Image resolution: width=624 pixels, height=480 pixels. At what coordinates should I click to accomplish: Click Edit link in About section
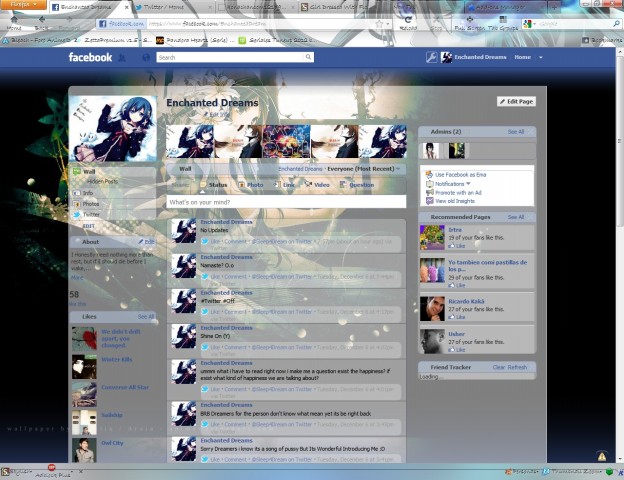(146, 242)
